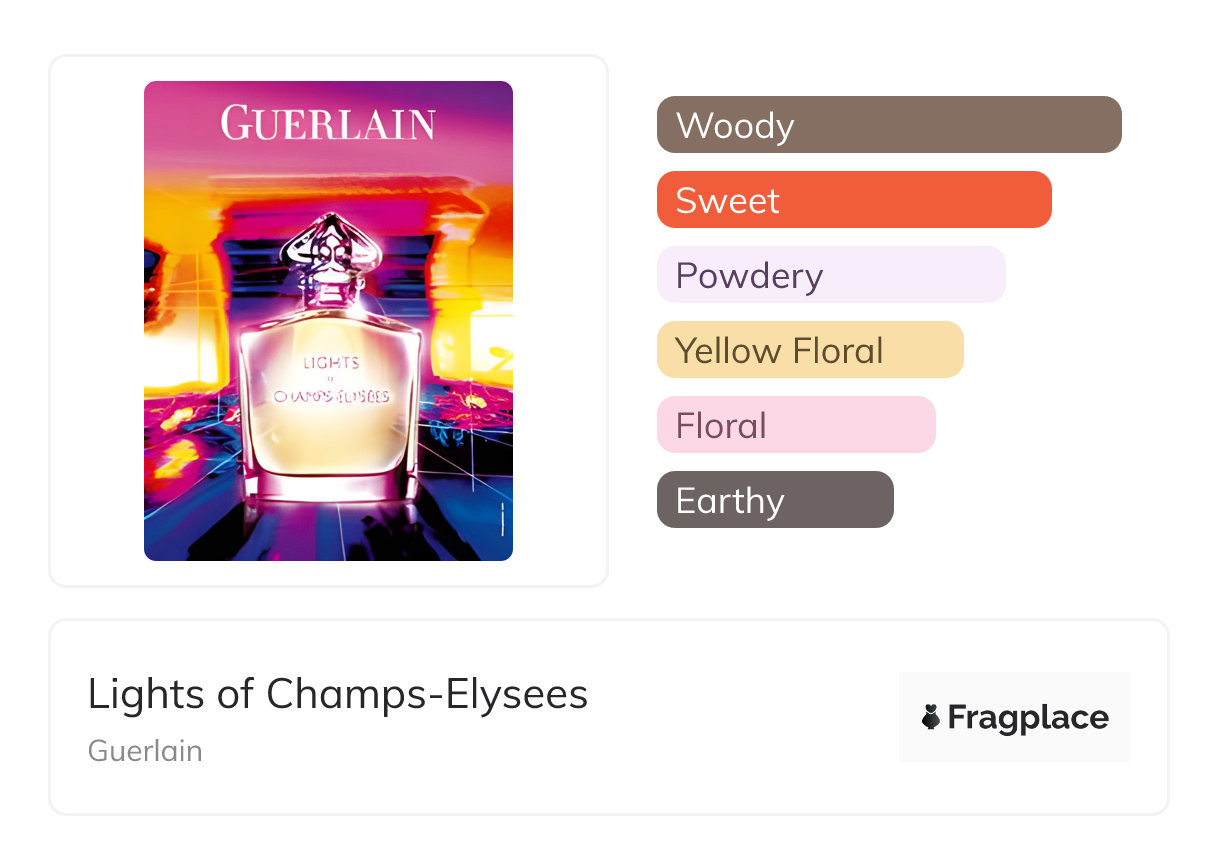Click the word Earthy in the bottom bar
The height and width of the screenshot is (864, 1218).
[730, 501]
